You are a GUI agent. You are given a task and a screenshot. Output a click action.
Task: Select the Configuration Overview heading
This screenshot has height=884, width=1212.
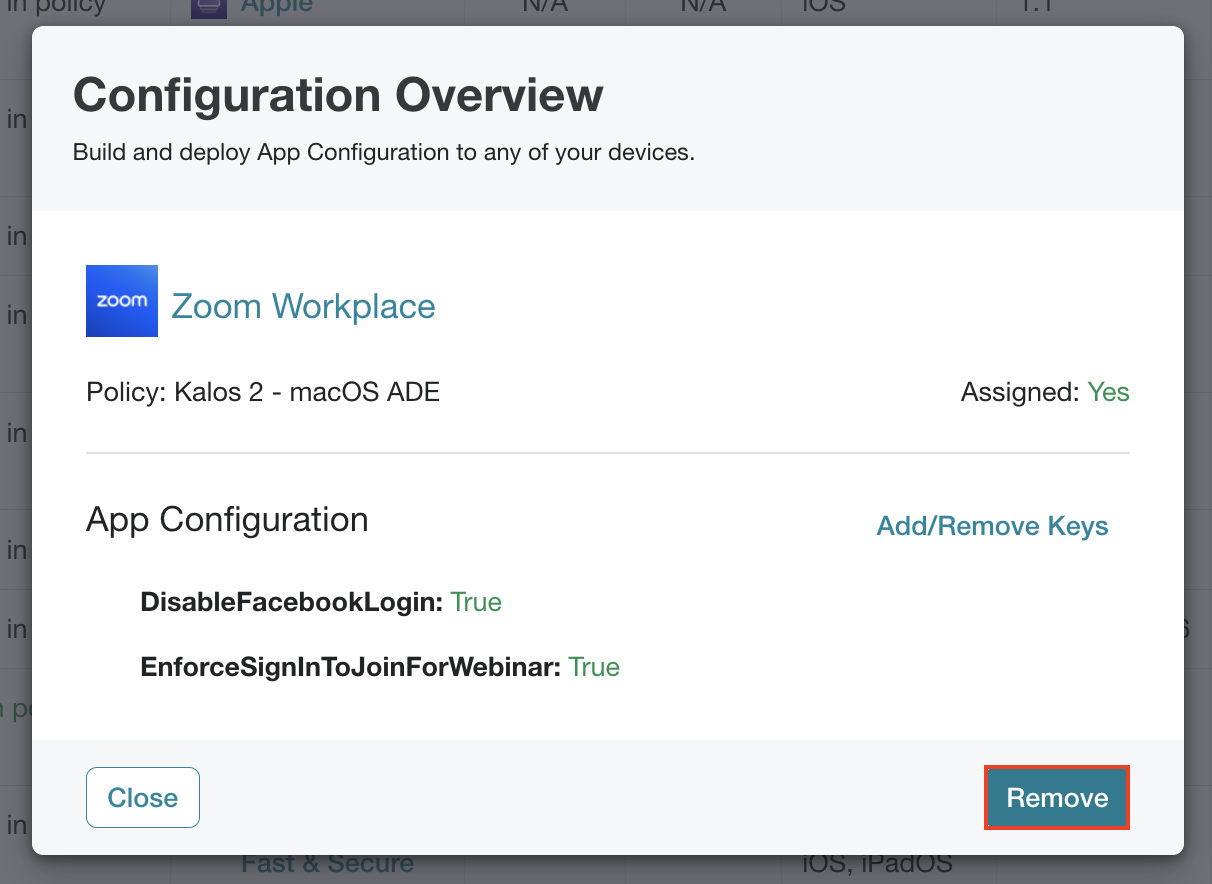click(338, 96)
